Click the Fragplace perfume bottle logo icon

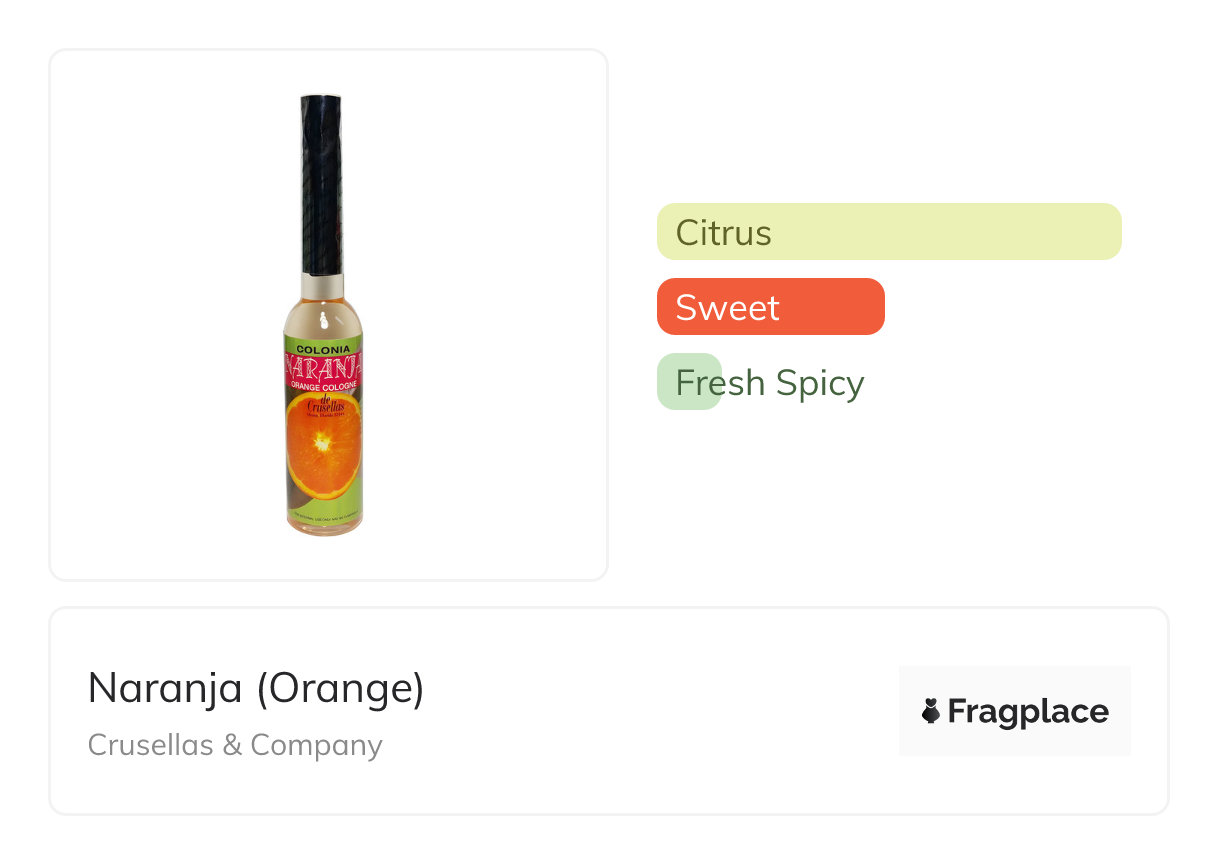click(931, 711)
